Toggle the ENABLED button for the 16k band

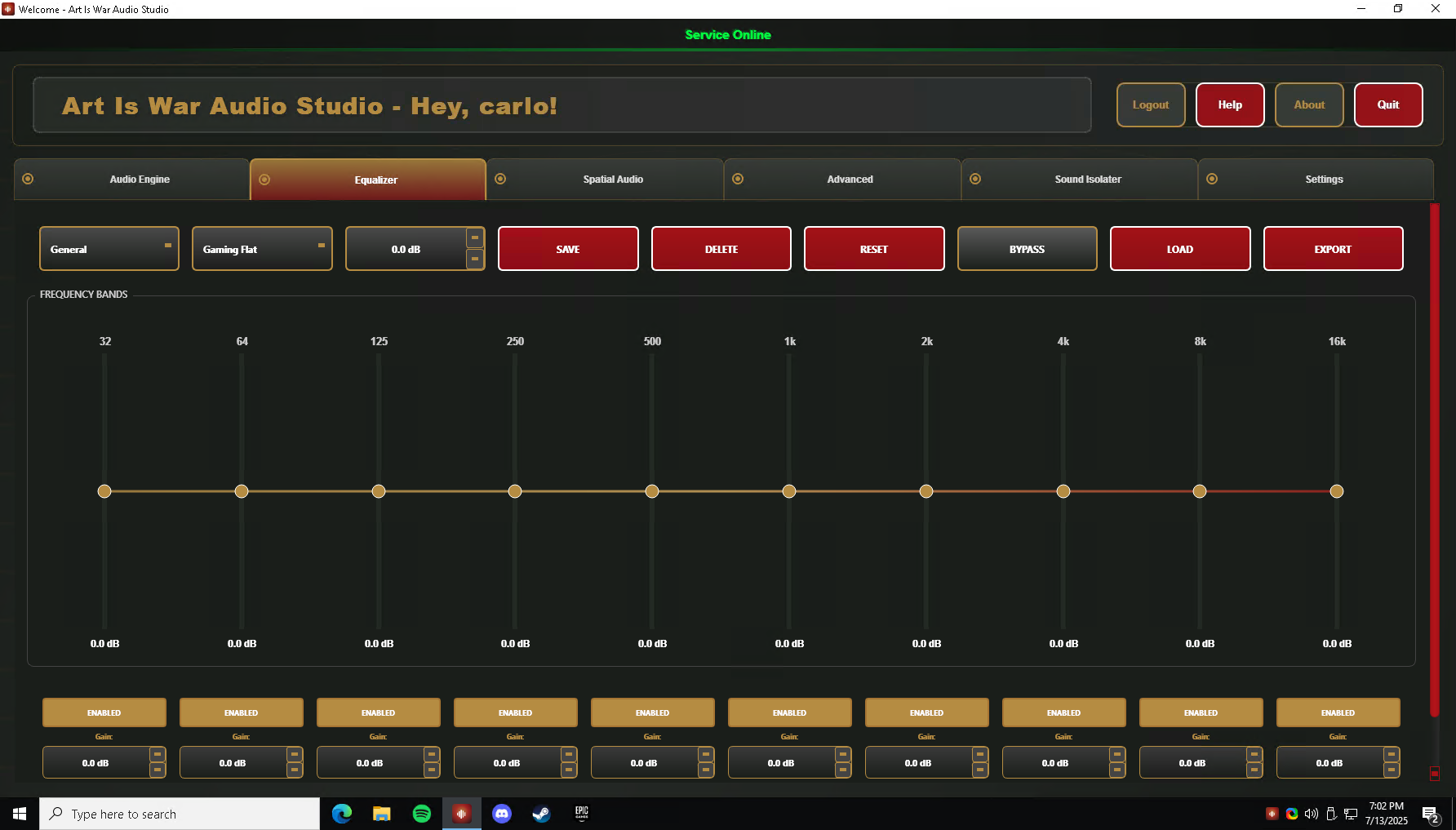[x=1338, y=712]
